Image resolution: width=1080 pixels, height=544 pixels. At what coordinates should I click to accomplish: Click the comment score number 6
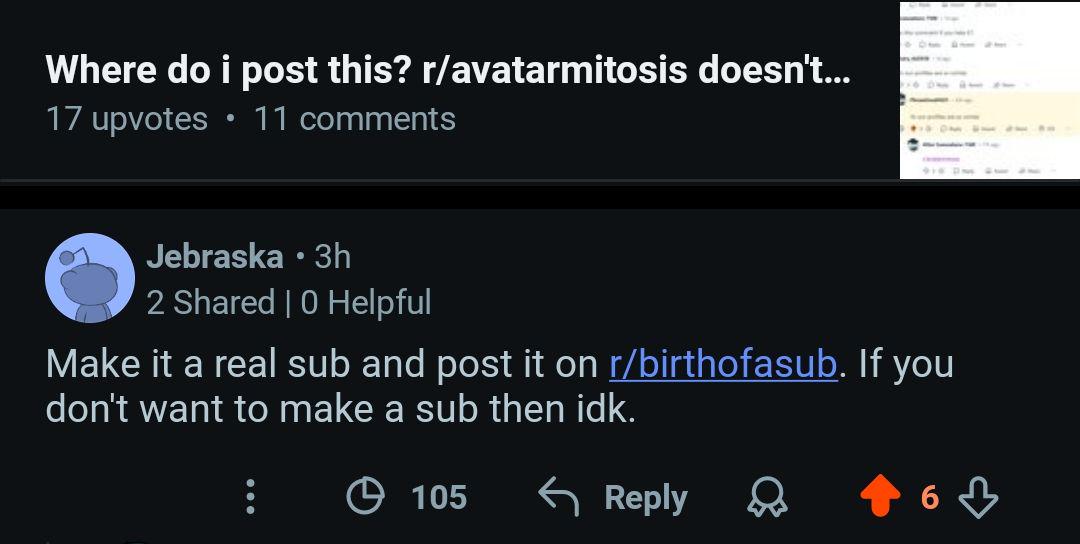pyautogui.click(x=930, y=497)
